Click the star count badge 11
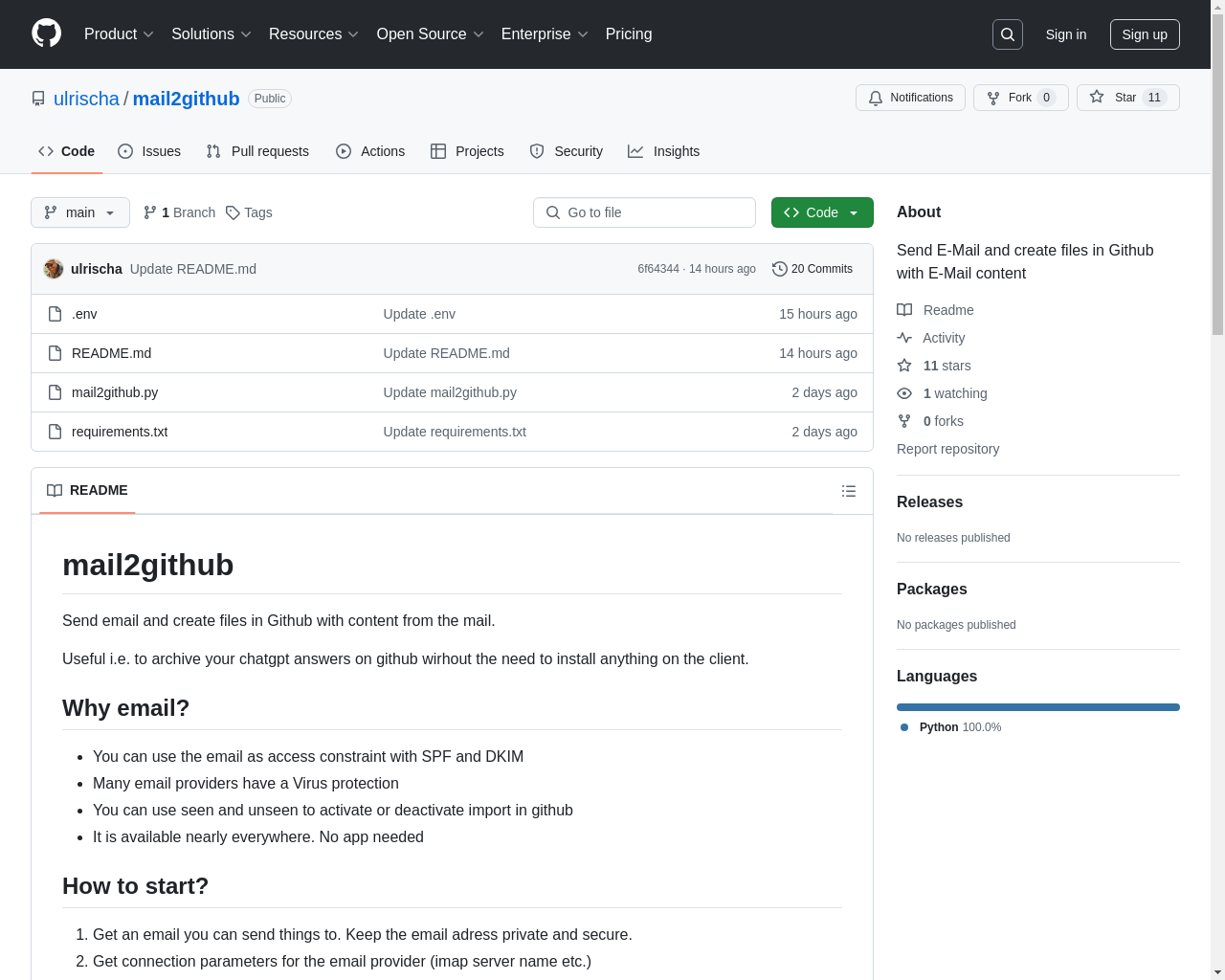The image size is (1225, 980). click(1154, 98)
